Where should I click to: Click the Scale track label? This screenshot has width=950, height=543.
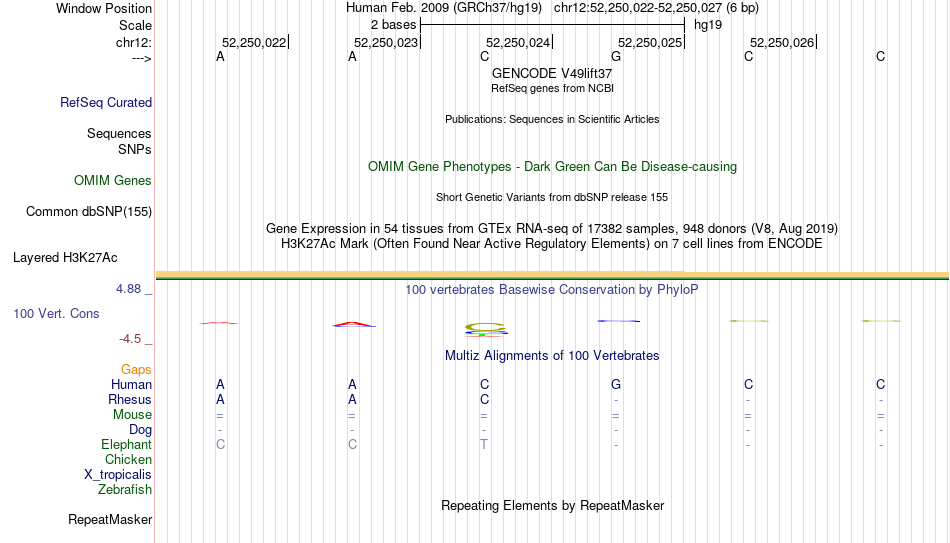136,25
